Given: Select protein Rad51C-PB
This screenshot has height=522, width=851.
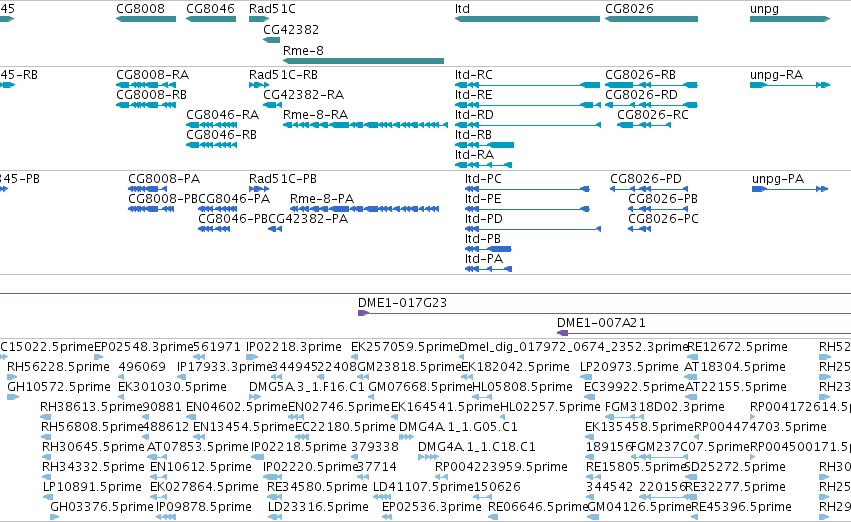Looking at the screenshot, I should [x=283, y=179].
